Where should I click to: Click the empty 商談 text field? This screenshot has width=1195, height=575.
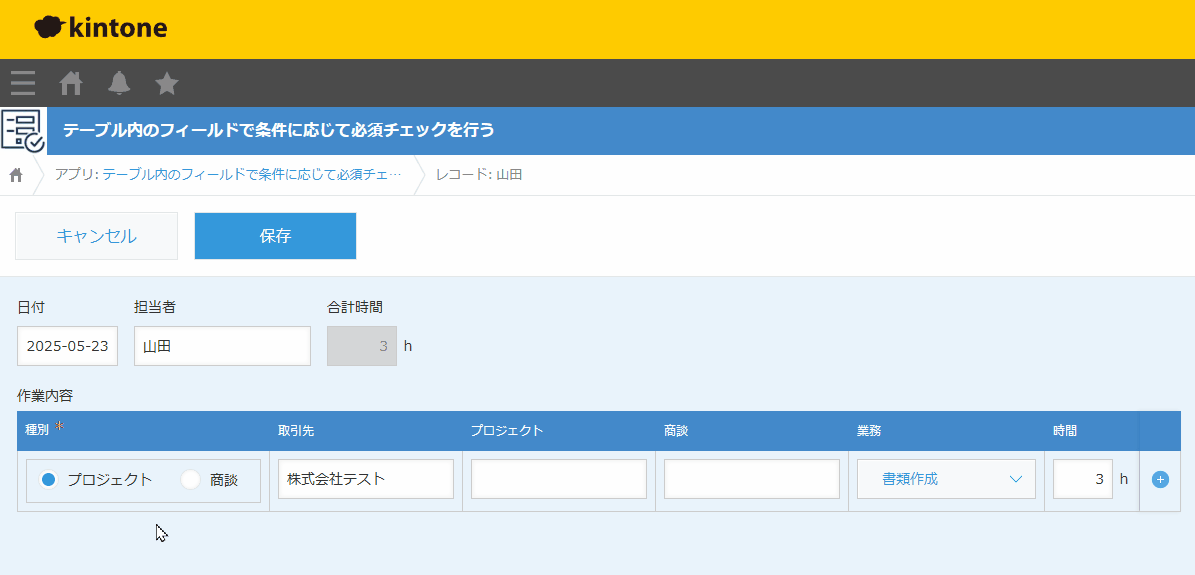click(x=751, y=479)
